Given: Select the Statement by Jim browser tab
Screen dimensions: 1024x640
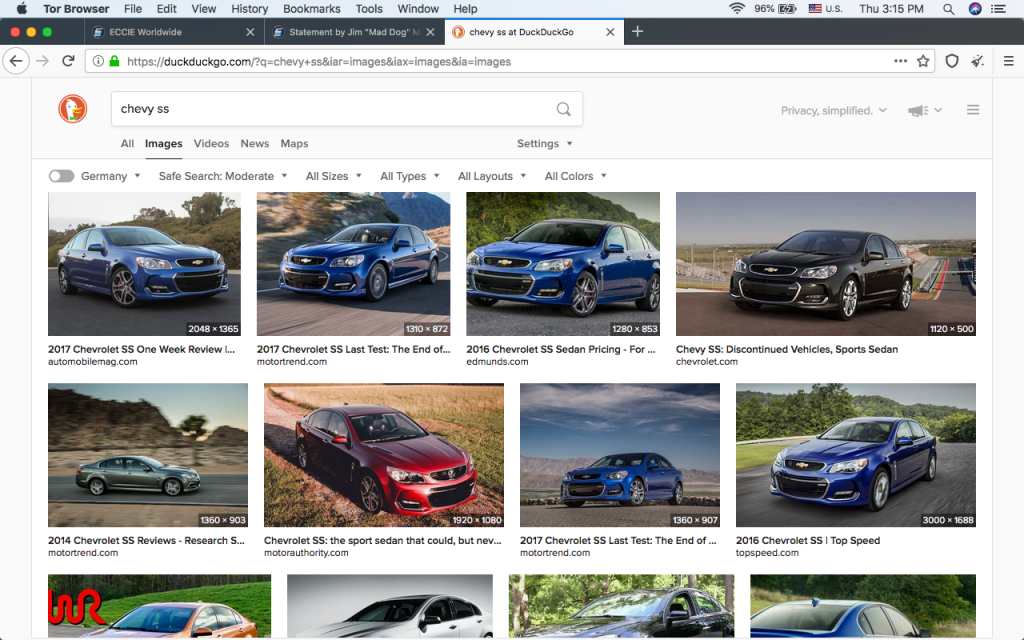Looking at the screenshot, I should [x=355, y=32].
